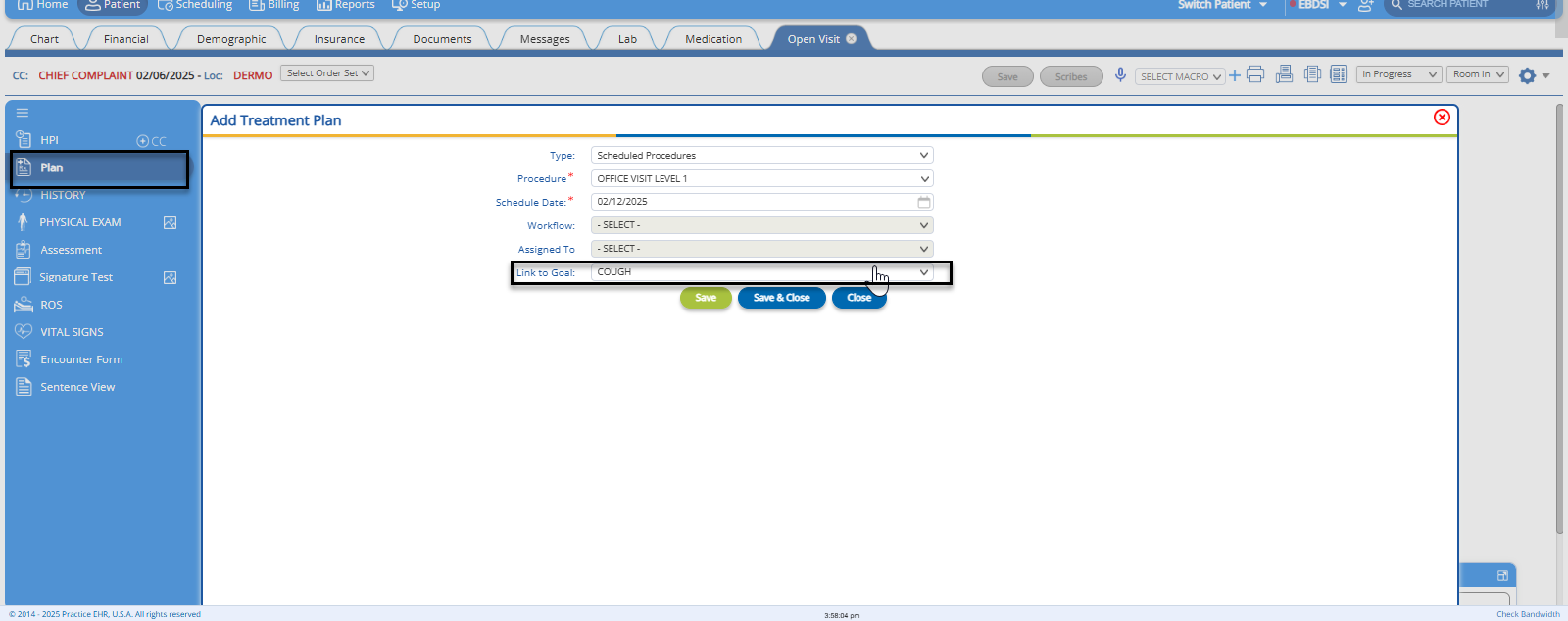Click the microphone dictation icon
Screen dimensions: 1568x621
pos(1120,74)
